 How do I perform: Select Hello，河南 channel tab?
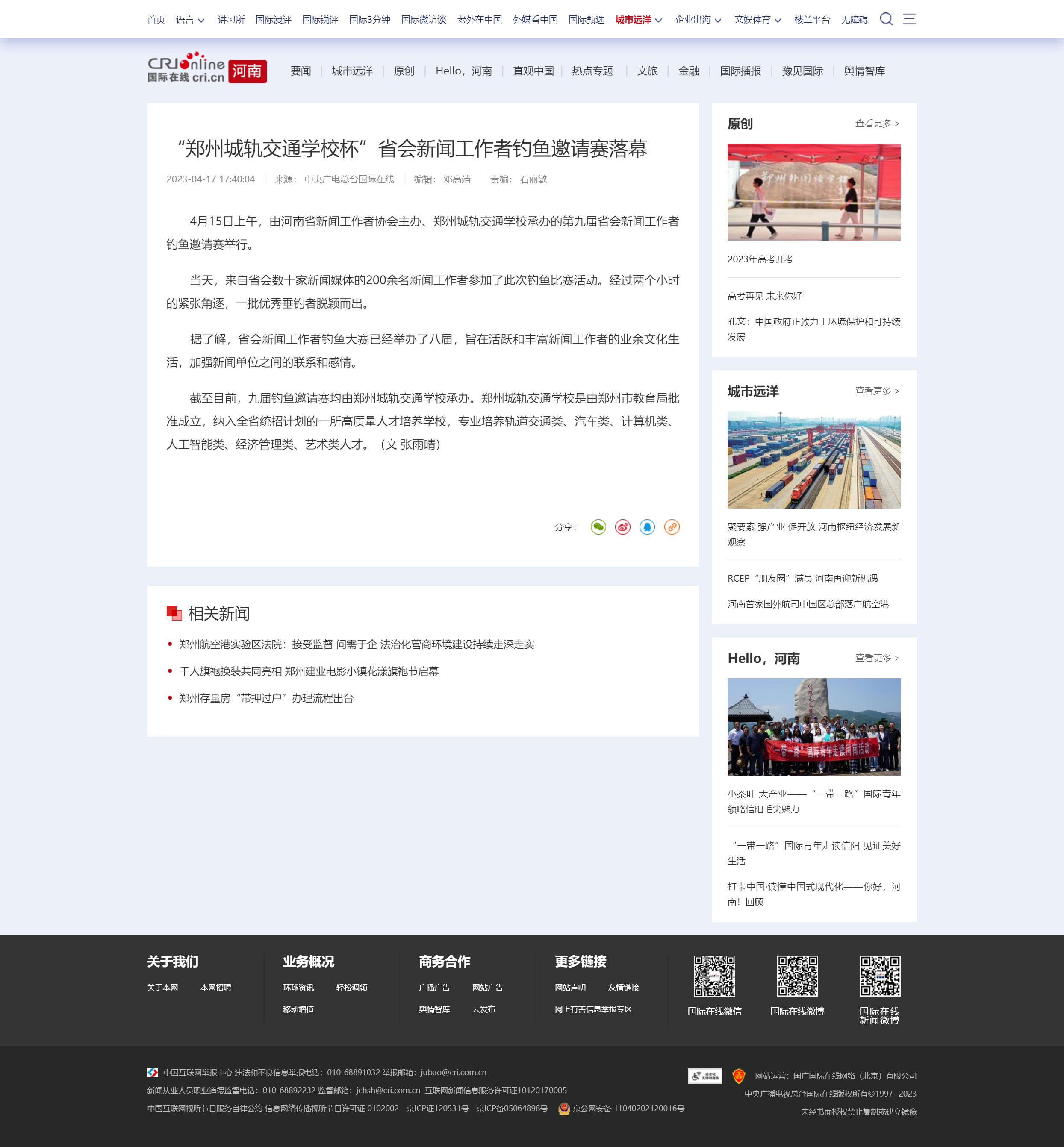463,71
